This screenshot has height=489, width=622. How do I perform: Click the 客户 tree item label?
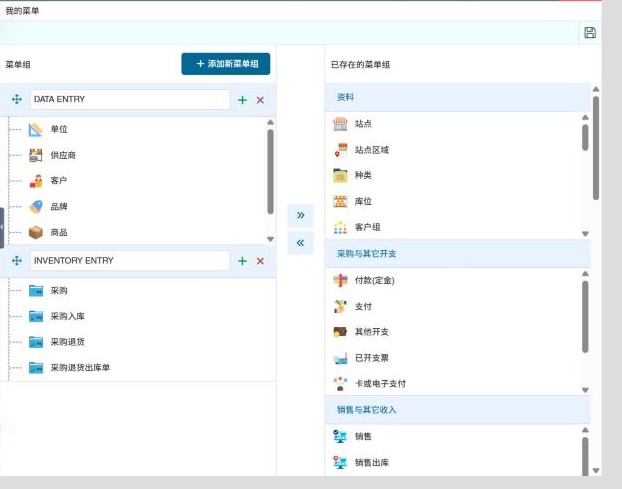click(59, 181)
